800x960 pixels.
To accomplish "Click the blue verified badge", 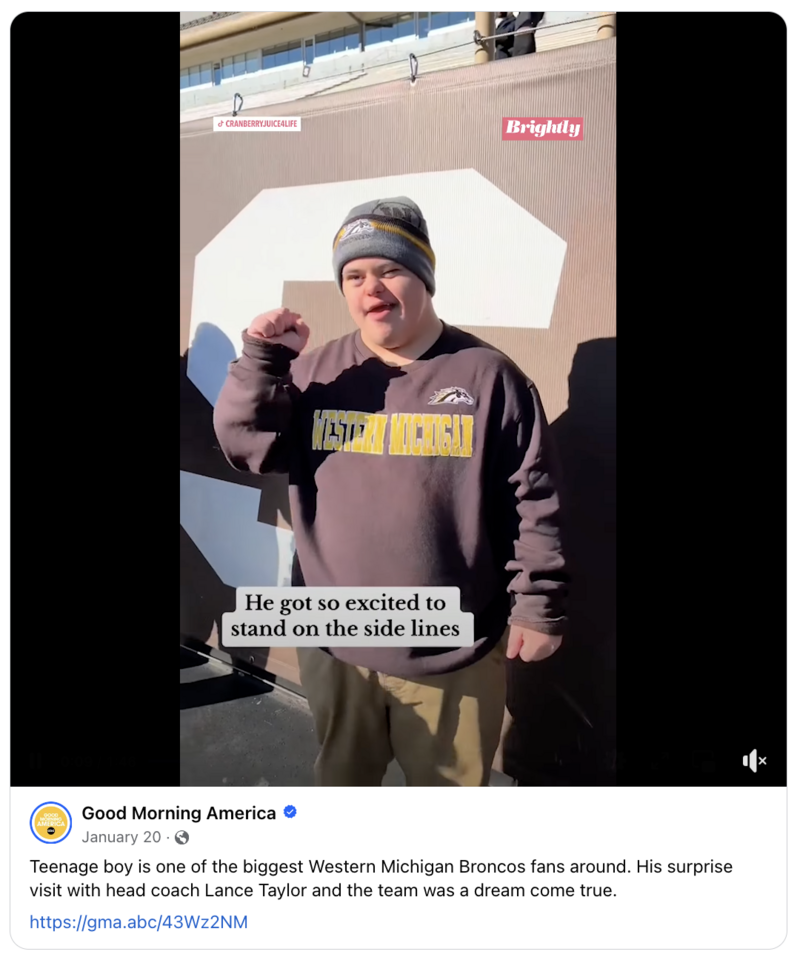I will [290, 812].
